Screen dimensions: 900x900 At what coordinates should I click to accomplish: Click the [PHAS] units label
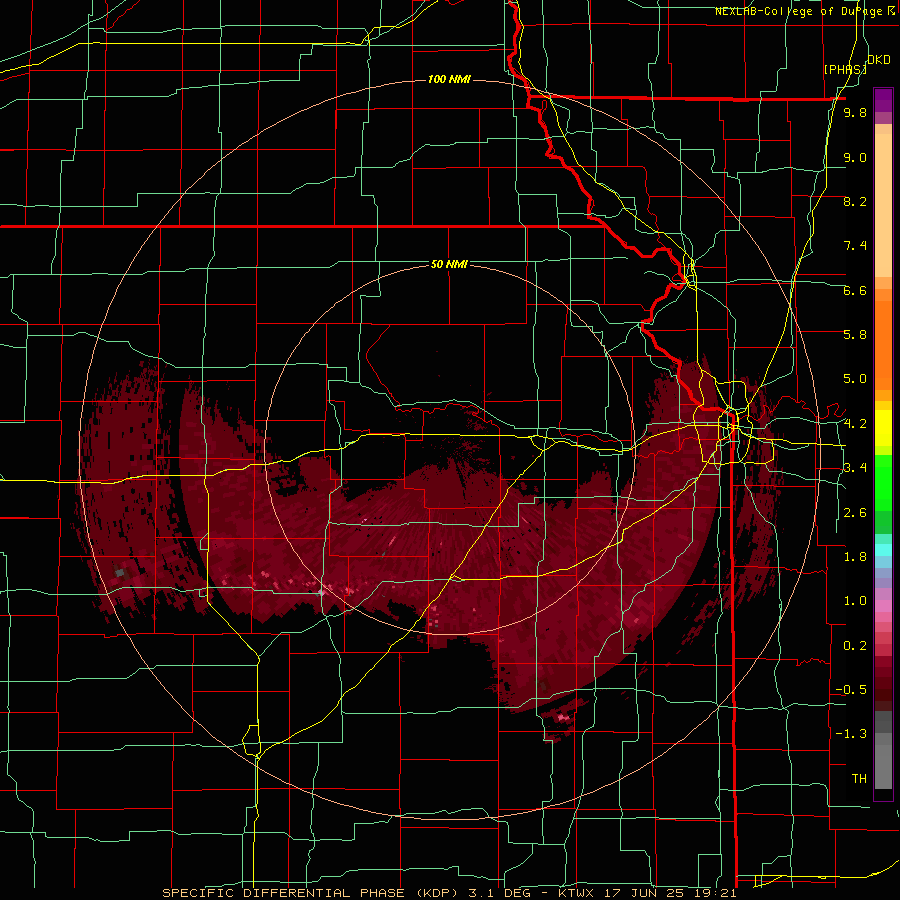coord(845,69)
